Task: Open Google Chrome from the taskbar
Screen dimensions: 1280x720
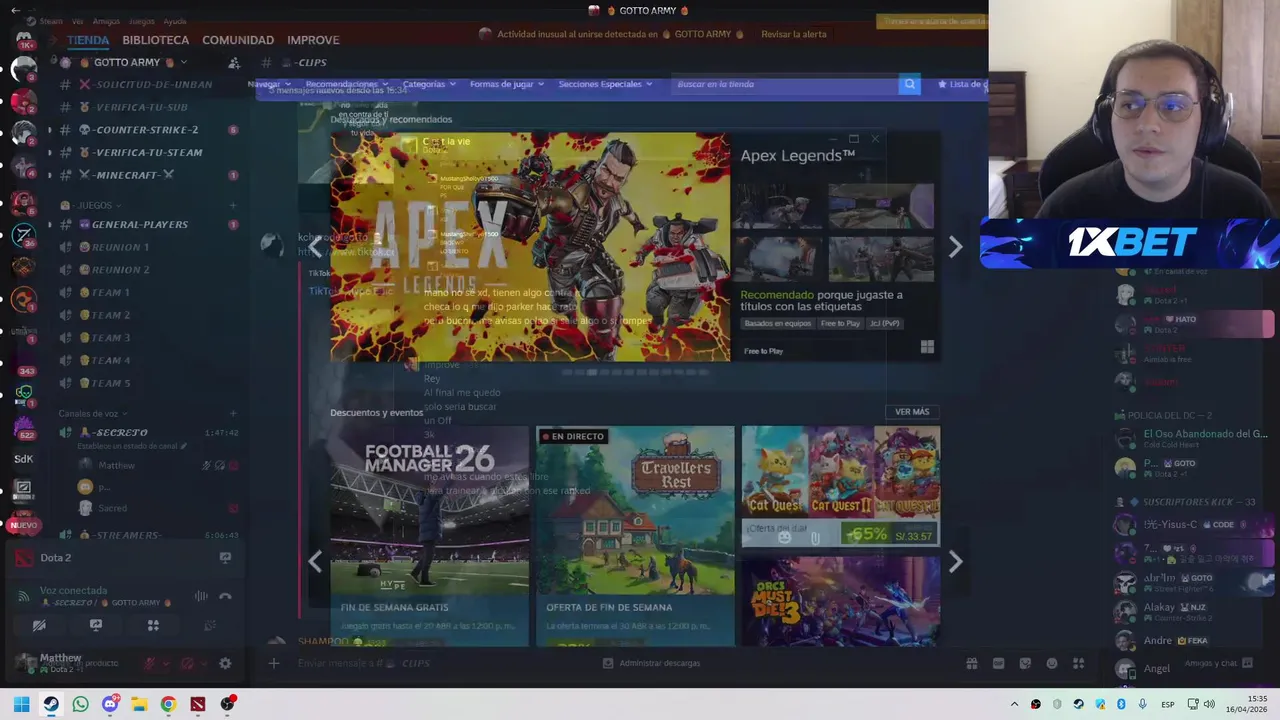Action: click(x=168, y=704)
